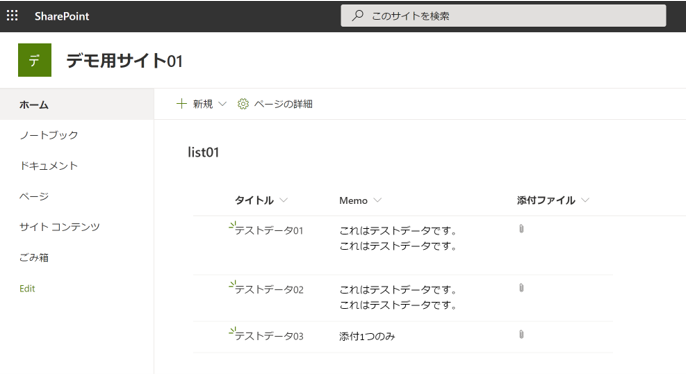Select ホーム in the left navigation
The image size is (686, 374).
coord(77,104)
